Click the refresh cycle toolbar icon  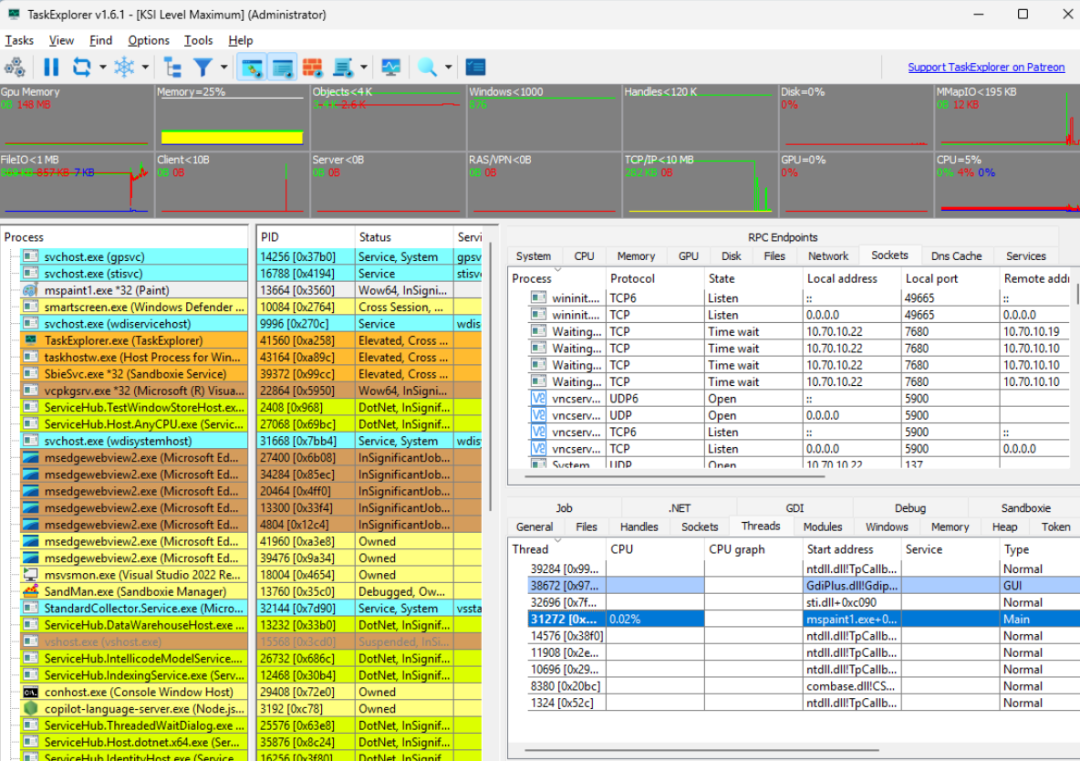[x=81, y=67]
